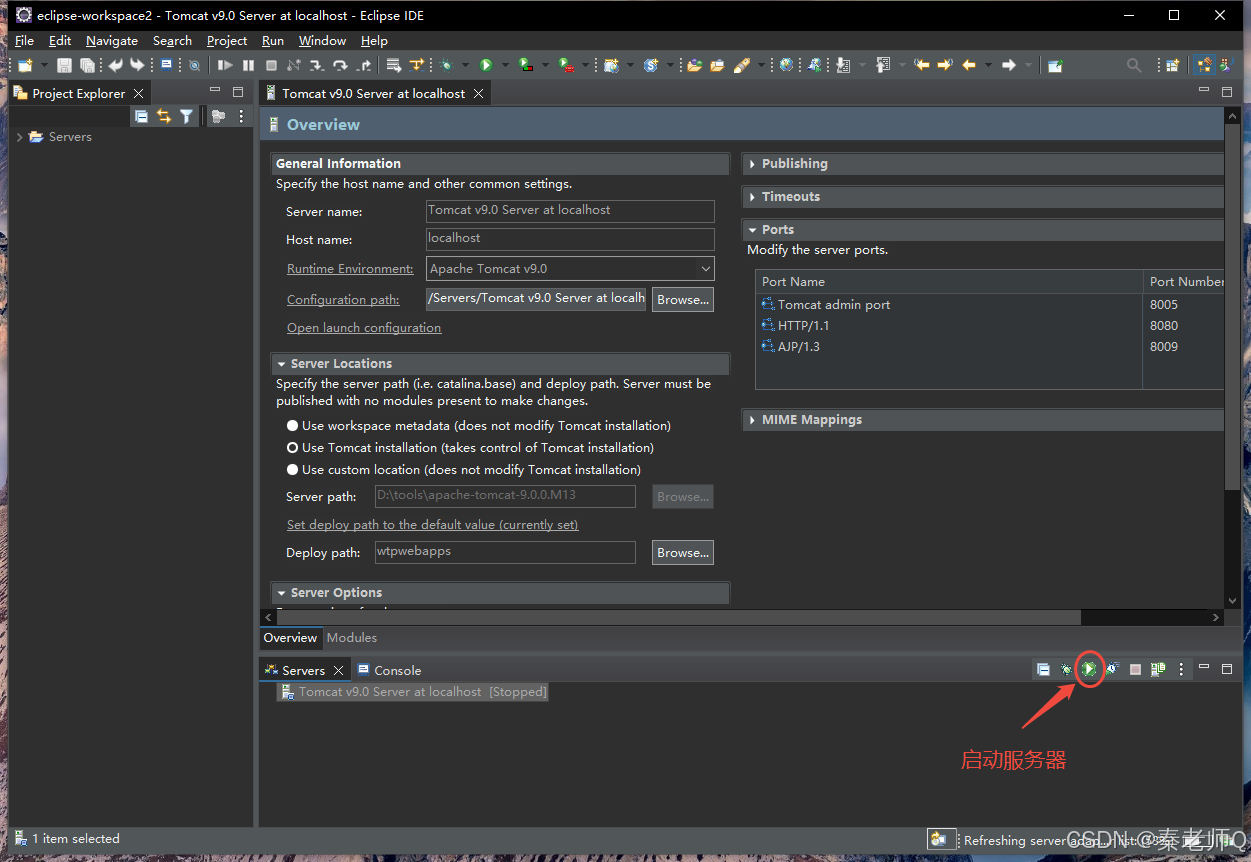This screenshot has width=1251, height=862.
Task: Click Save All in the main toolbar
Action: pos(87,65)
